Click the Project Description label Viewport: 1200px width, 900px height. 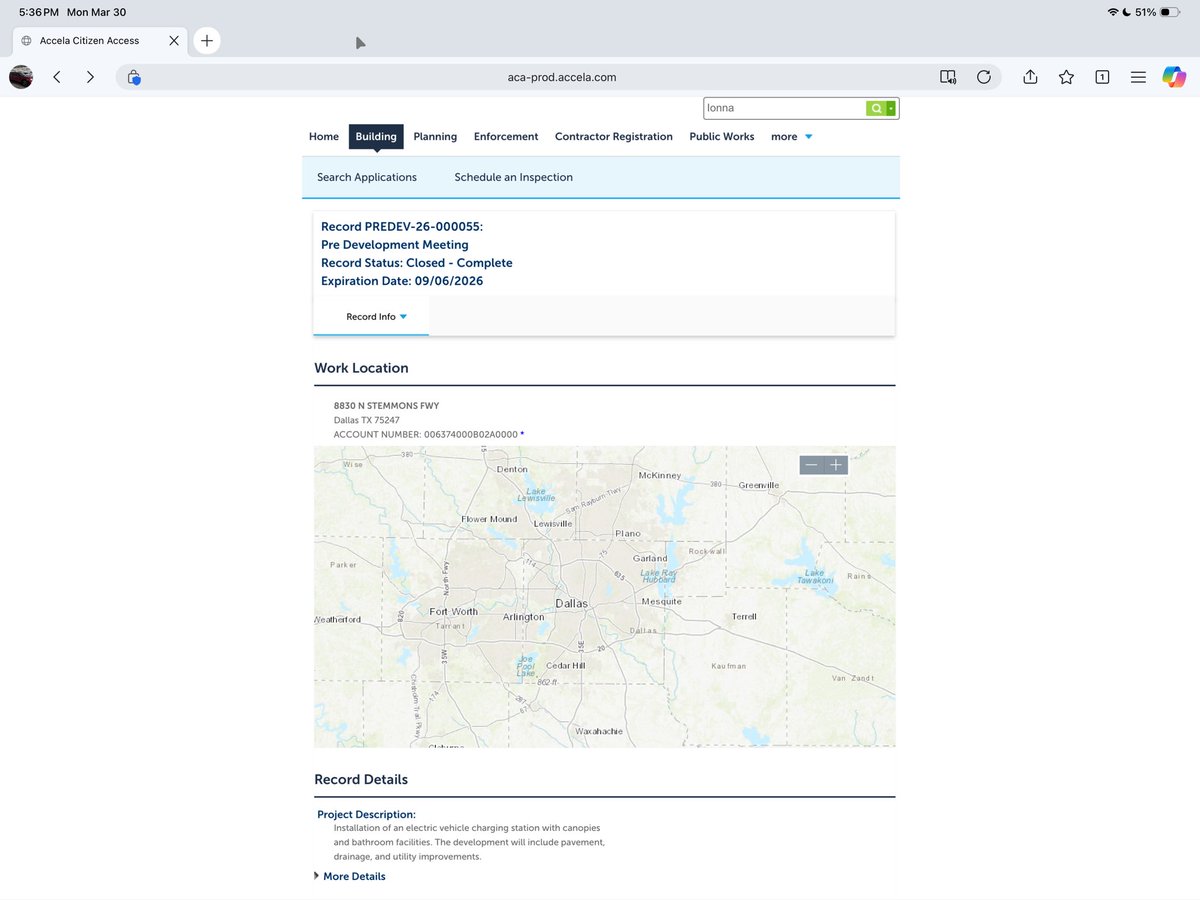tap(367, 815)
